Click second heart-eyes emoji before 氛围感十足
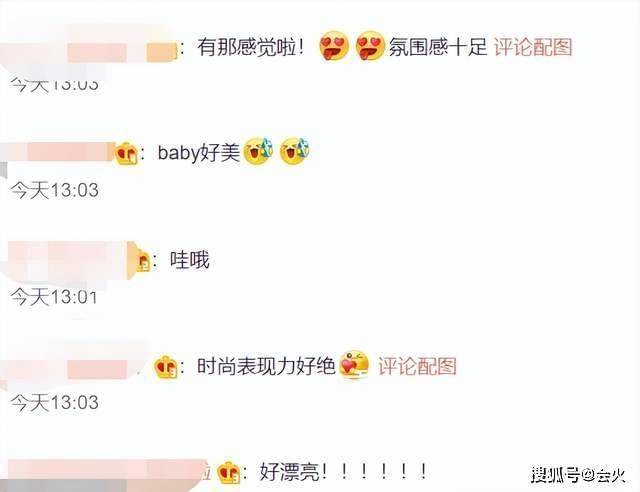 click(x=370, y=45)
